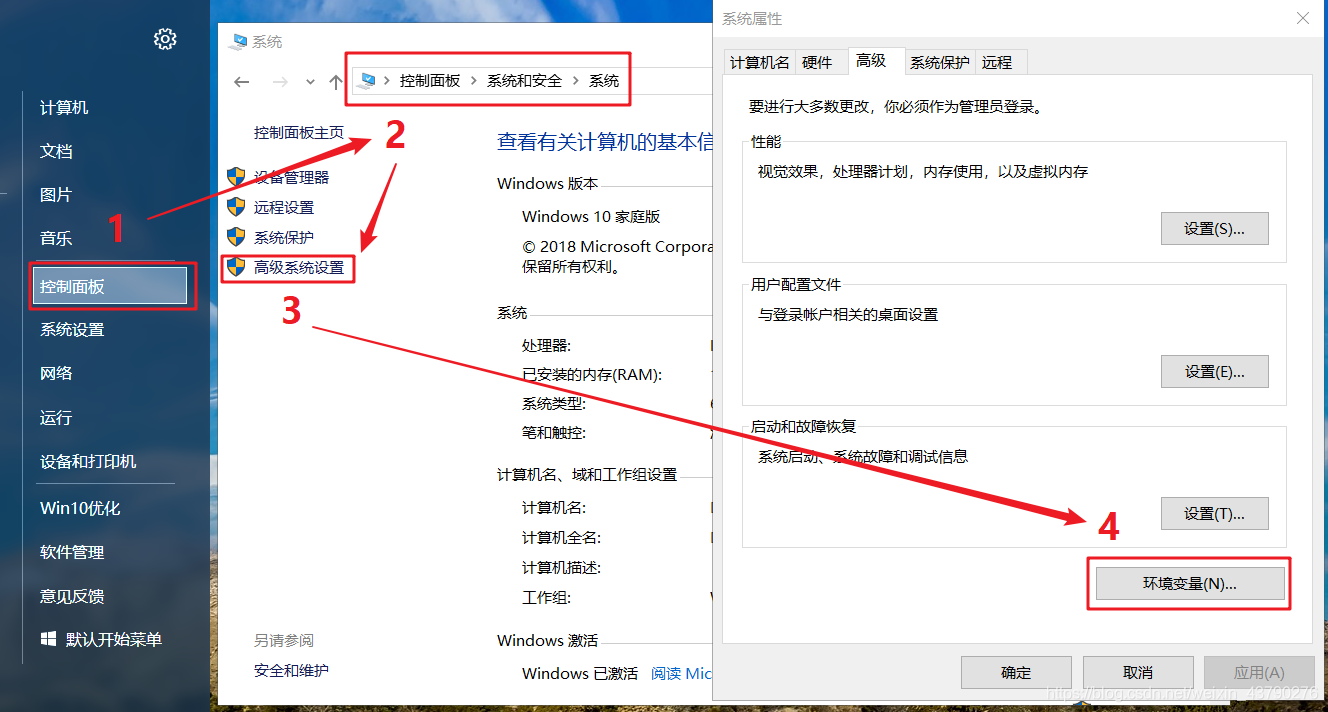Screen dimensions: 1328x712
Task: Click the back navigation arrow
Action: pyautogui.click(x=241, y=80)
